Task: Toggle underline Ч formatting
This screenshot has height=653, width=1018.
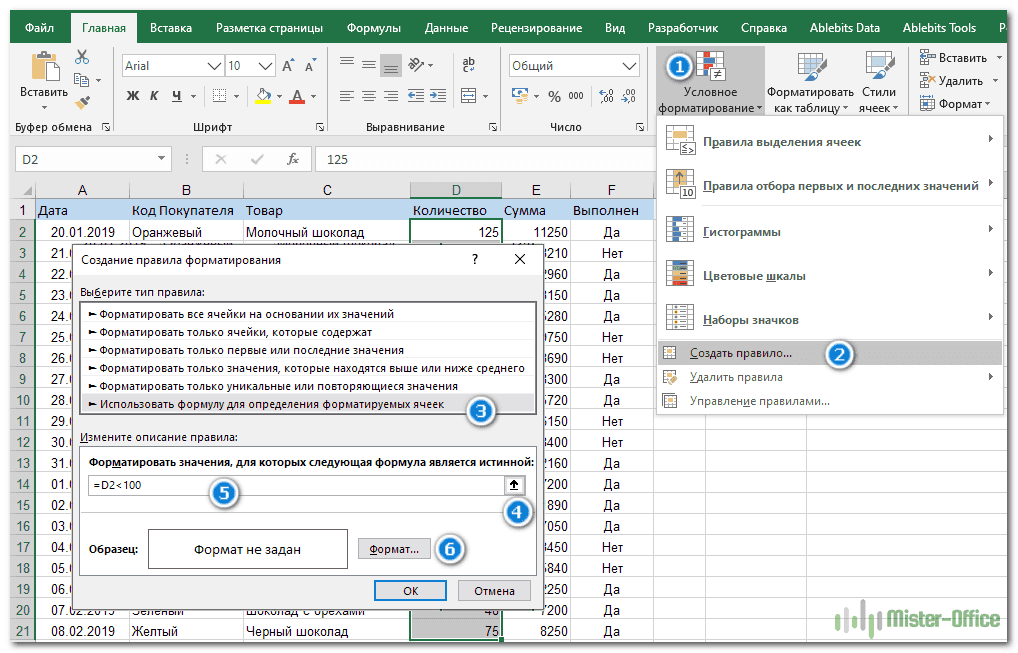Action: click(x=176, y=97)
